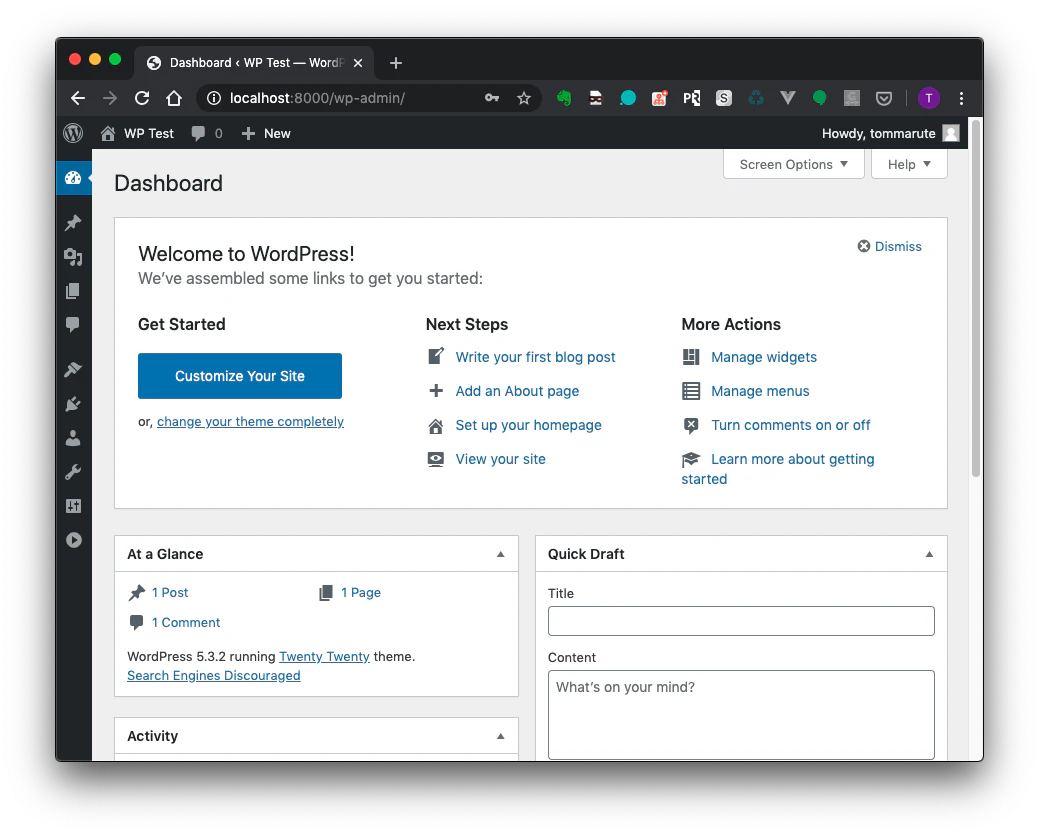Open the Appearance paintbrush sidebar icon
Viewport: 1039px width, 835px height.
73,370
